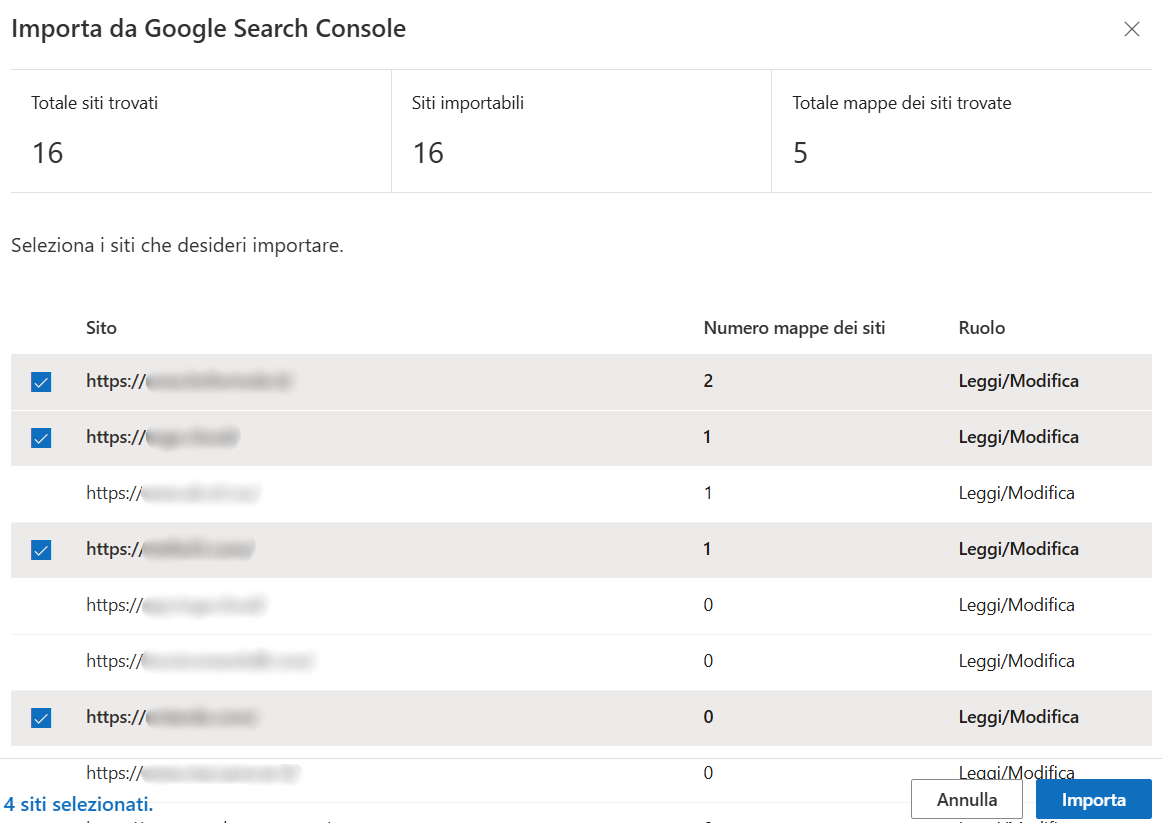Viewport: 1162px width, 823px height.
Task: Click Leggi/Modifica in the selected 0-sitemap row
Action: coord(1018,717)
